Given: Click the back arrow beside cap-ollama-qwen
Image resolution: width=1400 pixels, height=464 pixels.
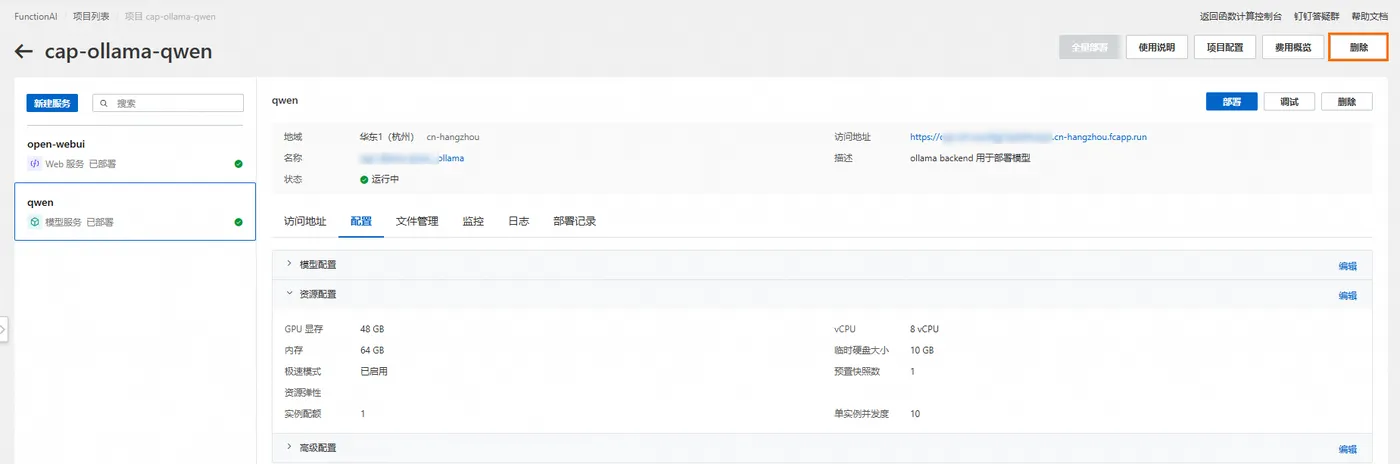Looking at the screenshot, I should point(24,51).
